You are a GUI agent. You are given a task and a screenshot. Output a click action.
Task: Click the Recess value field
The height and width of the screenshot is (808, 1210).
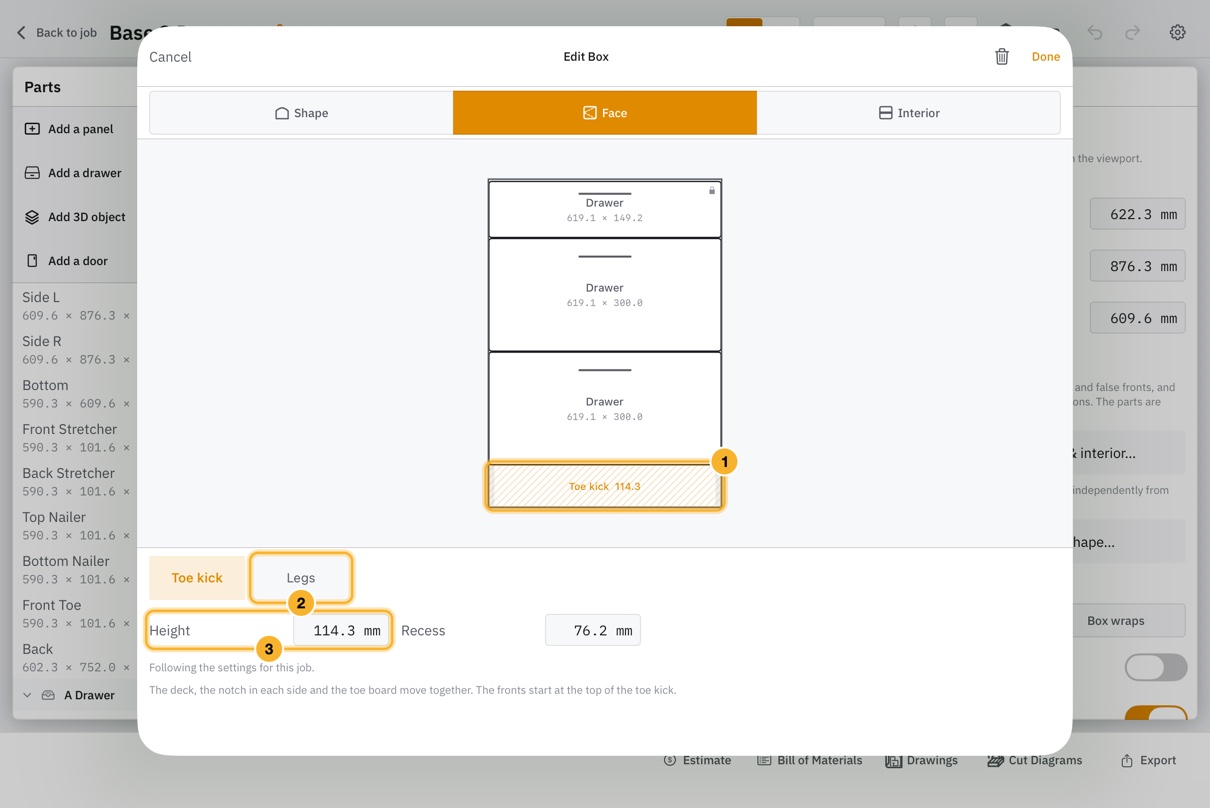click(593, 630)
